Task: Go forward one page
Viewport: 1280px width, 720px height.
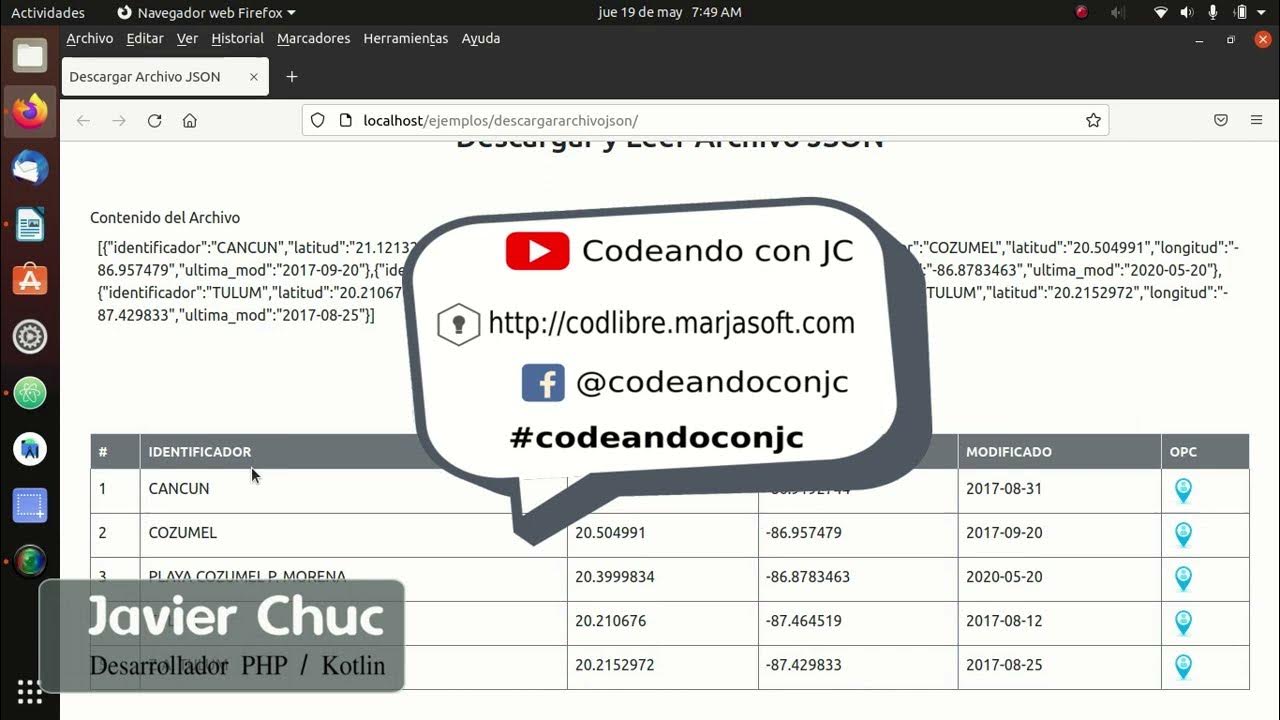Action: 119,121
